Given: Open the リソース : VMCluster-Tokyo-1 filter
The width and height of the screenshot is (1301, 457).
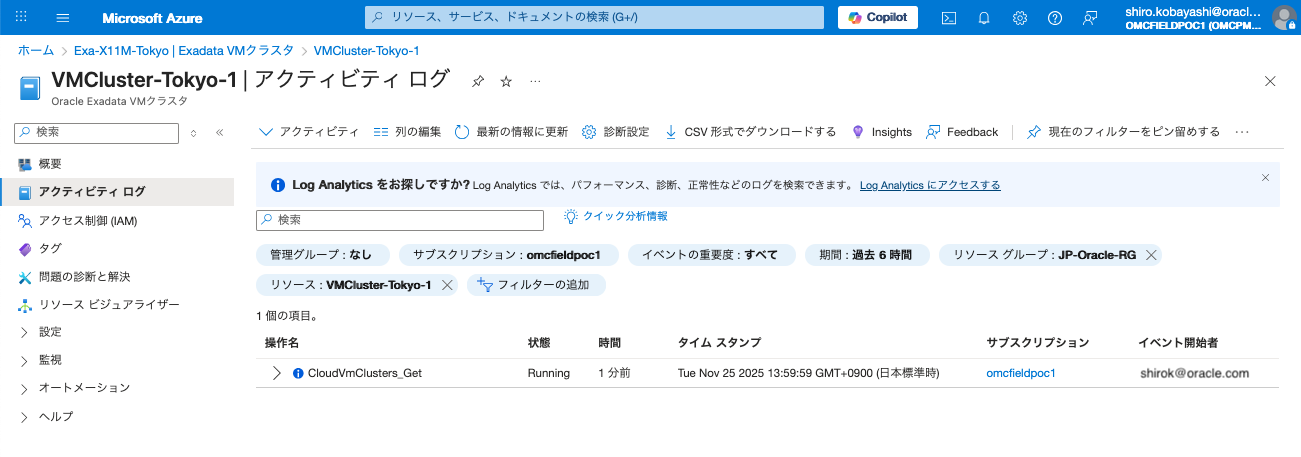Looking at the screenshot, I should tap(350, 285).
